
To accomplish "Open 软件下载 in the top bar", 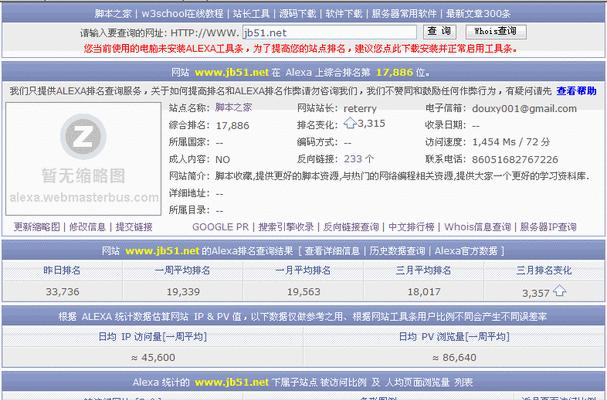I will (x=344, y=14).
